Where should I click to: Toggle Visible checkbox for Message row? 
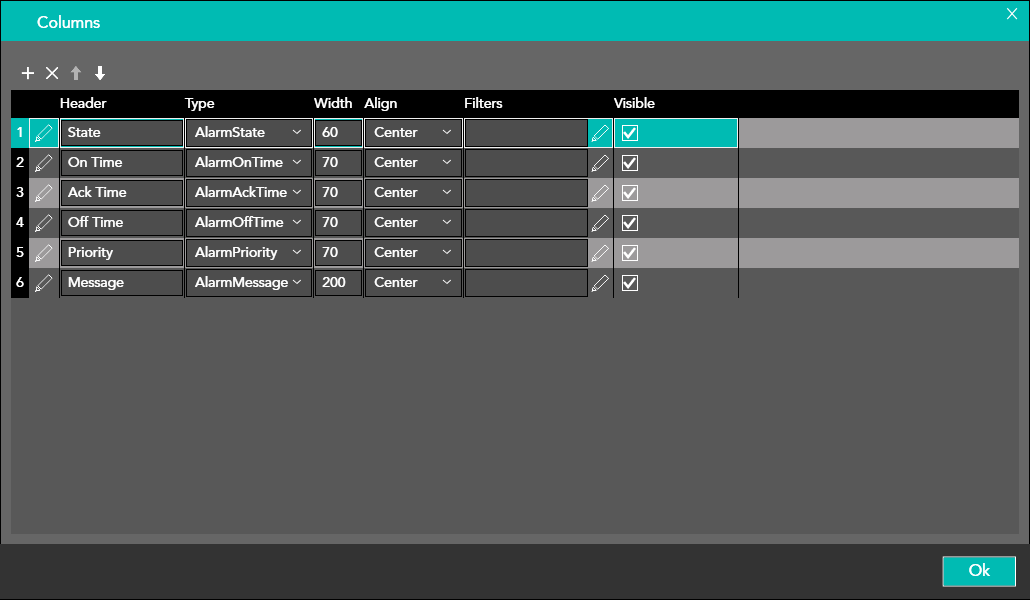coord(630,283)
